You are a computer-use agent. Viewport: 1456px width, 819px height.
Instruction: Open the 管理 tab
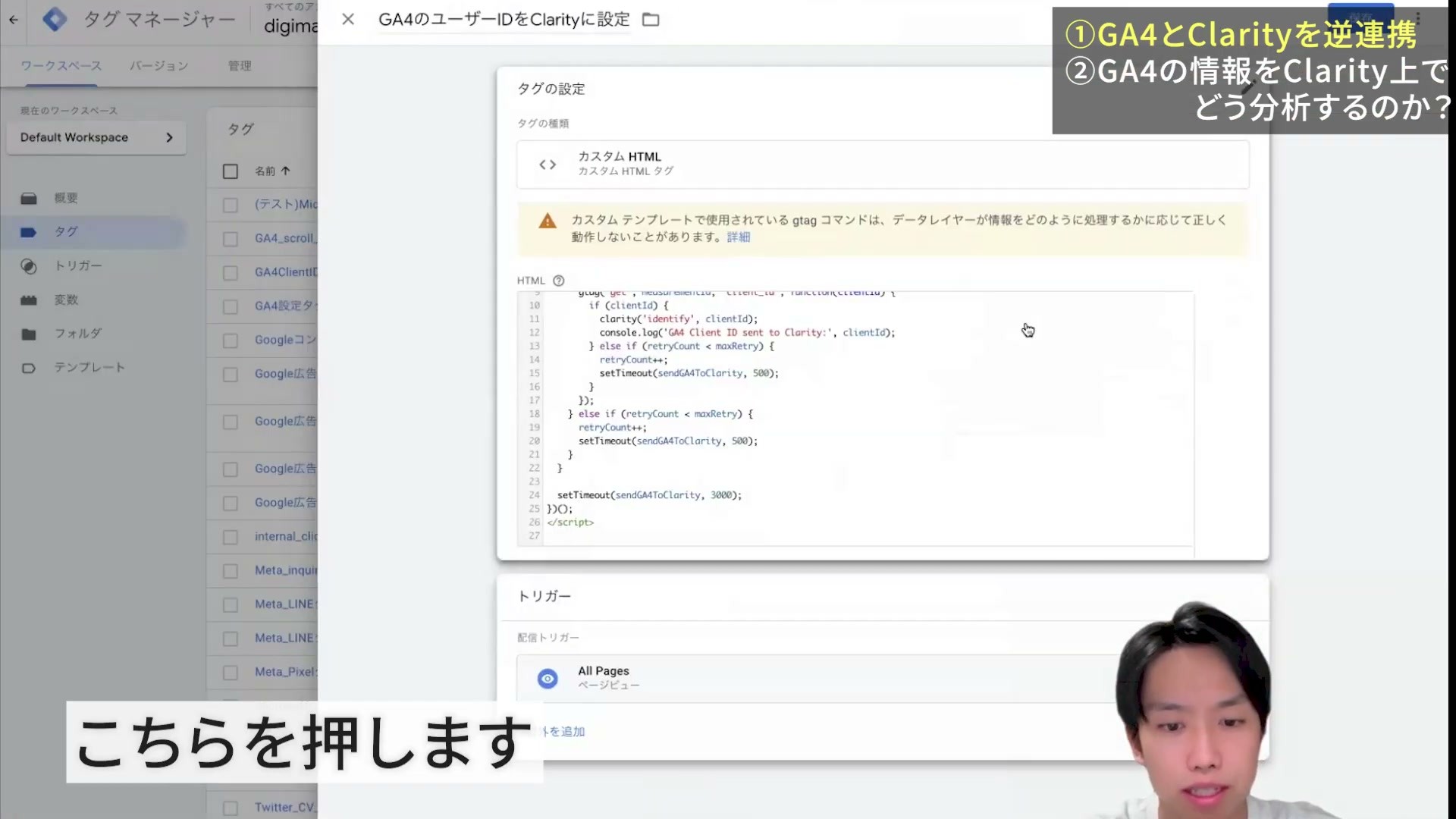(x=240, y=66)
